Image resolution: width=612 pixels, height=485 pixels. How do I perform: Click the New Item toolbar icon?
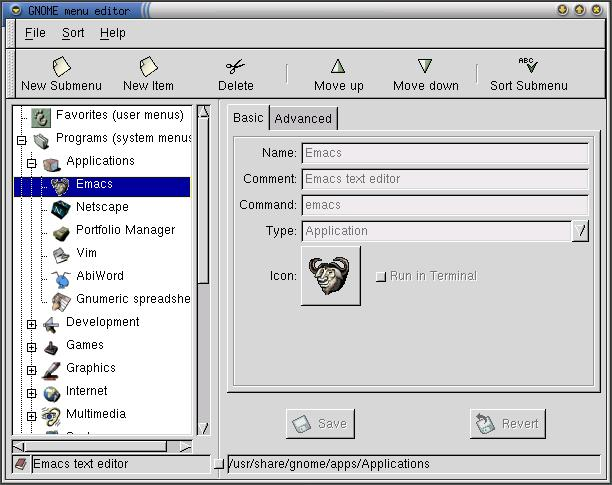pos(148,66)
